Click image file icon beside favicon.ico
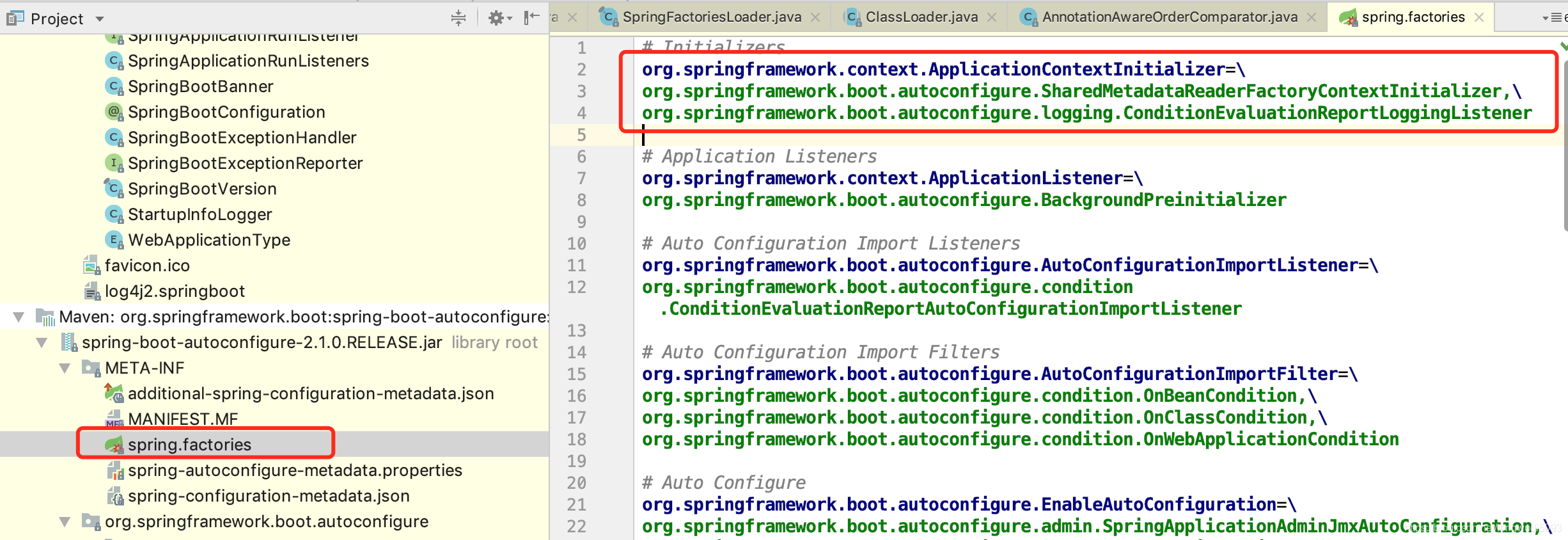 point(91,266)
